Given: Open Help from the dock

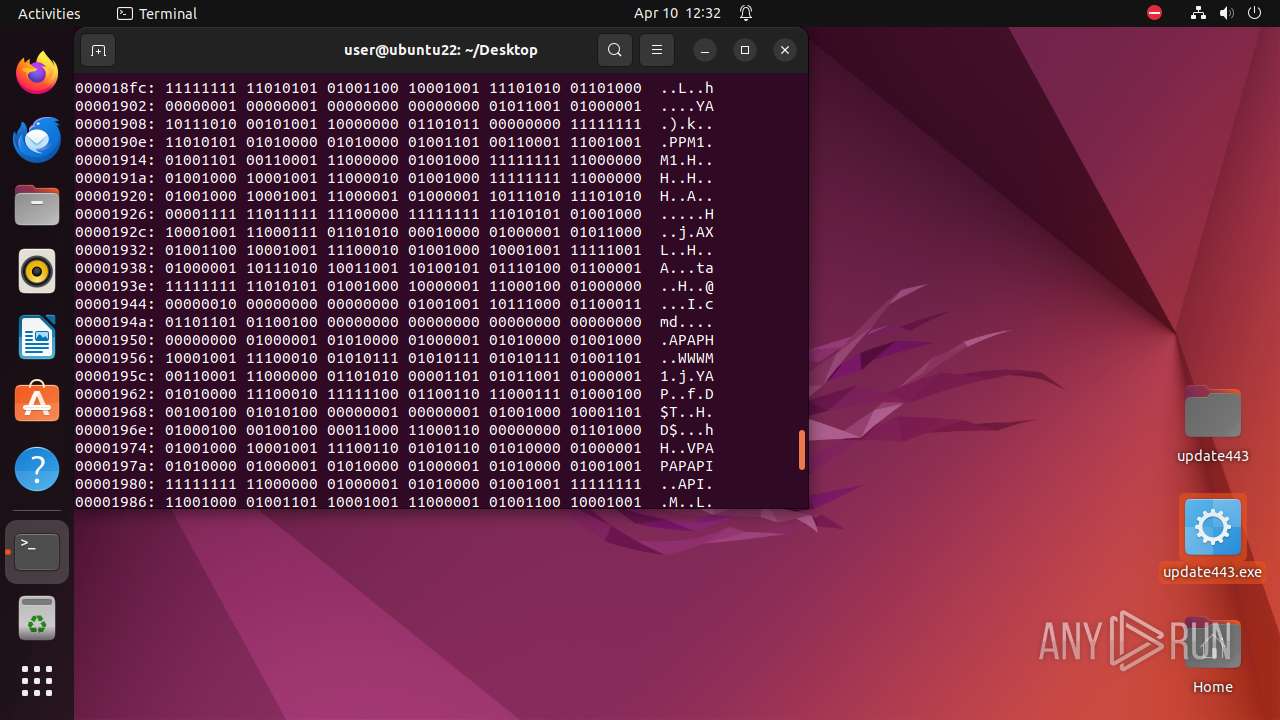Looking at the screenshot, I should (37, 470).
